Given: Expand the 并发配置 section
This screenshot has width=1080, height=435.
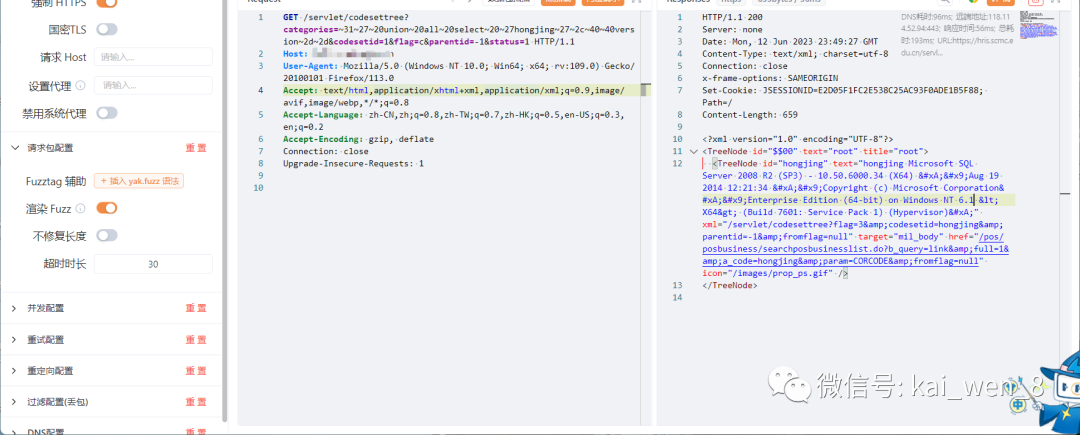Looking at the screenshot, I should pos(14,308).
